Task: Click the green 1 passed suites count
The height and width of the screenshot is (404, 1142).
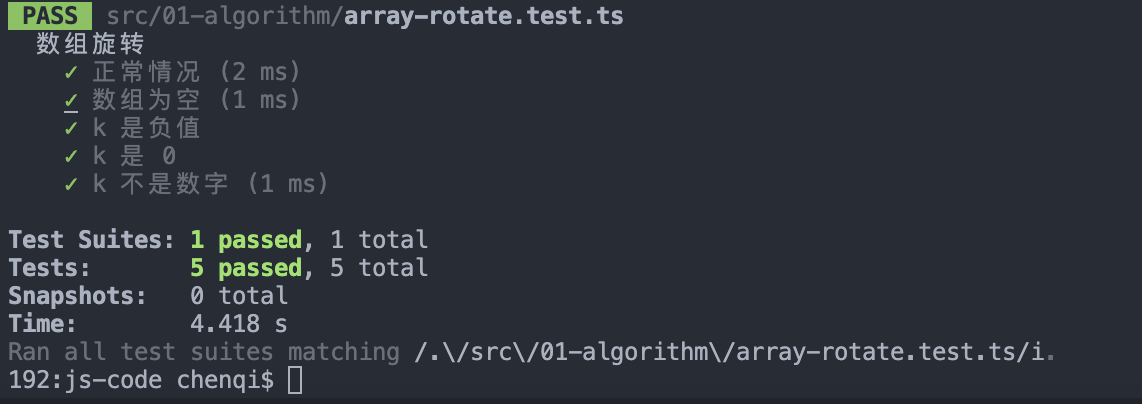Action: point(245,240)
